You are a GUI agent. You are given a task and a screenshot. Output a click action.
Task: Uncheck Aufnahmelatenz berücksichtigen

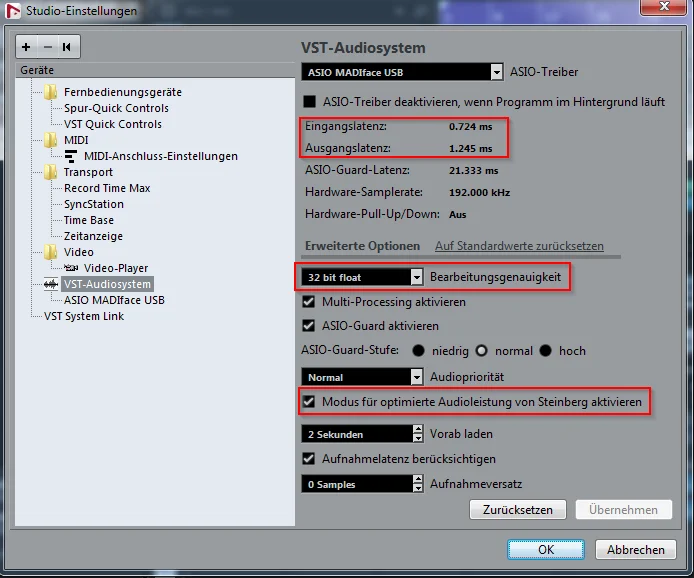click(x=308, y=459)
